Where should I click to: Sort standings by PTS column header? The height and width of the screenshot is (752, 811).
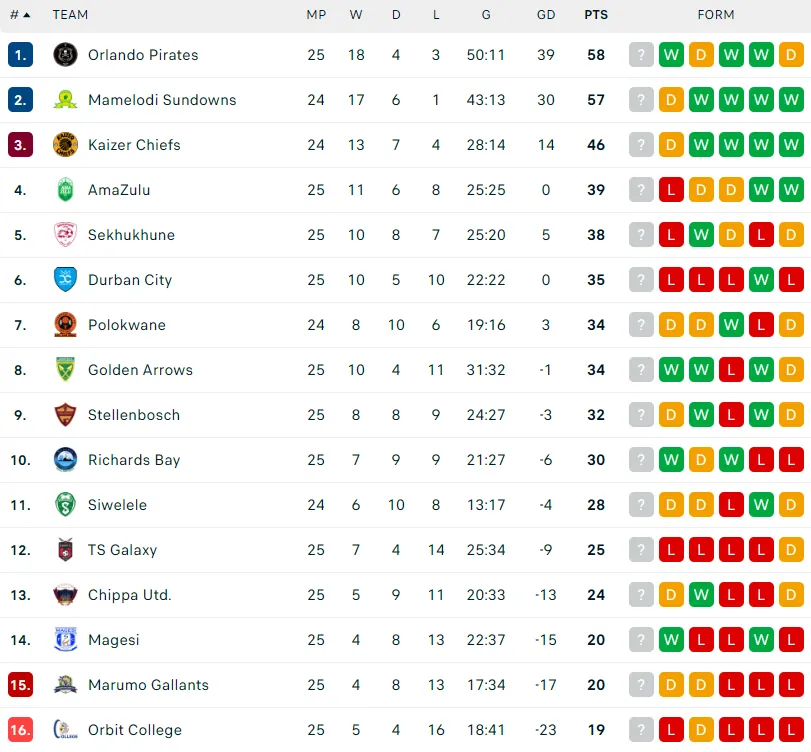596,15
